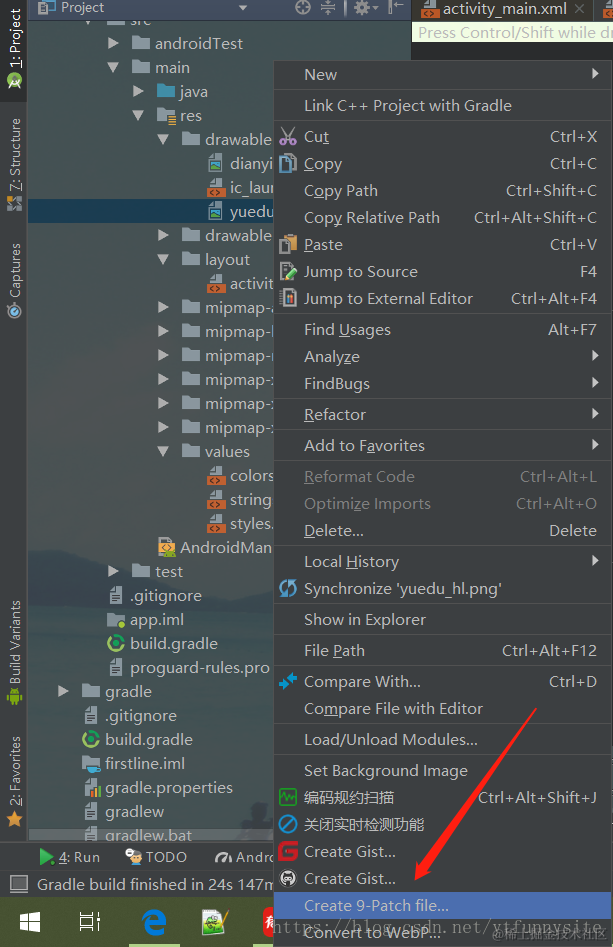Click the gradle.properties file icon
The width and height of the screenshot is (613, 947).
tap(92, 788)
